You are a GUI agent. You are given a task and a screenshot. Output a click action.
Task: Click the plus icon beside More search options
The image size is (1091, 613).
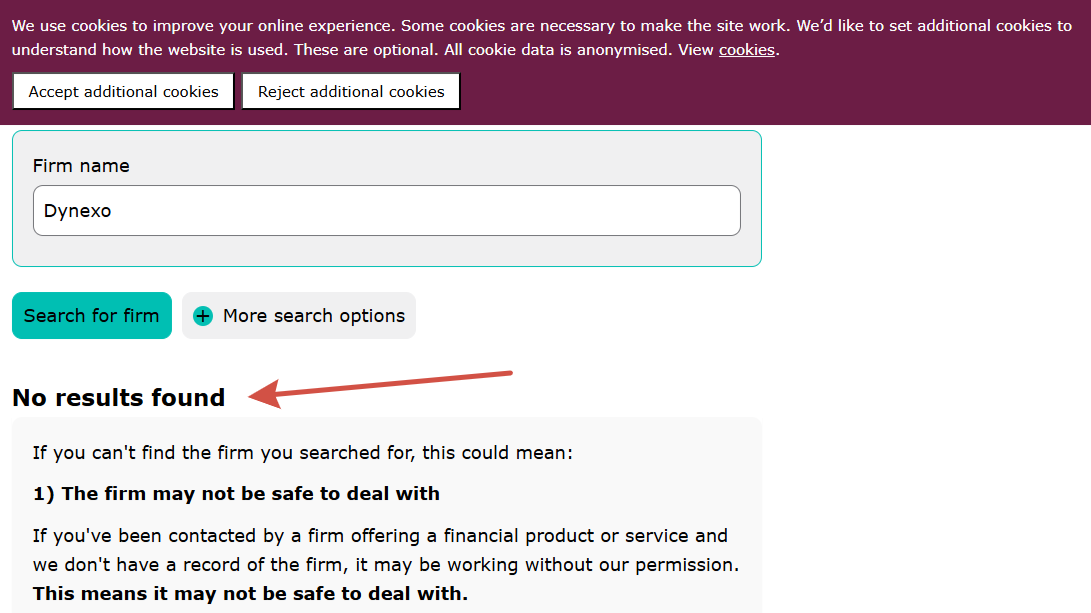click(x=202, y=316)
